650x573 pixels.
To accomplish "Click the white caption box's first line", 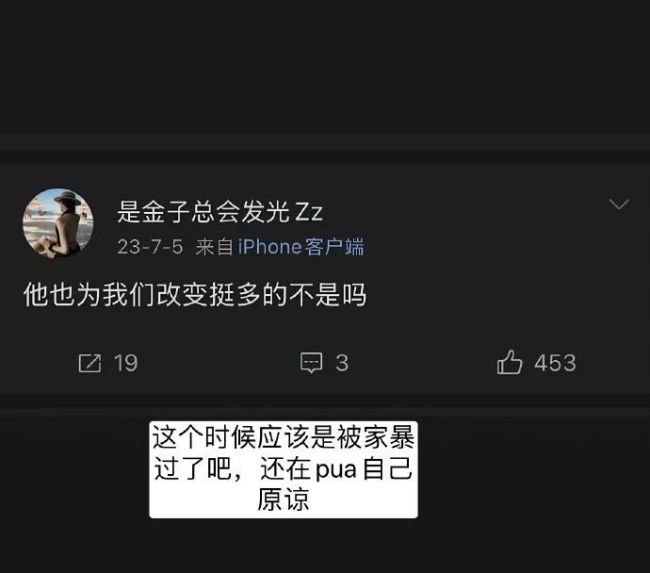I will pyautogui.click(x=283, y=438).
